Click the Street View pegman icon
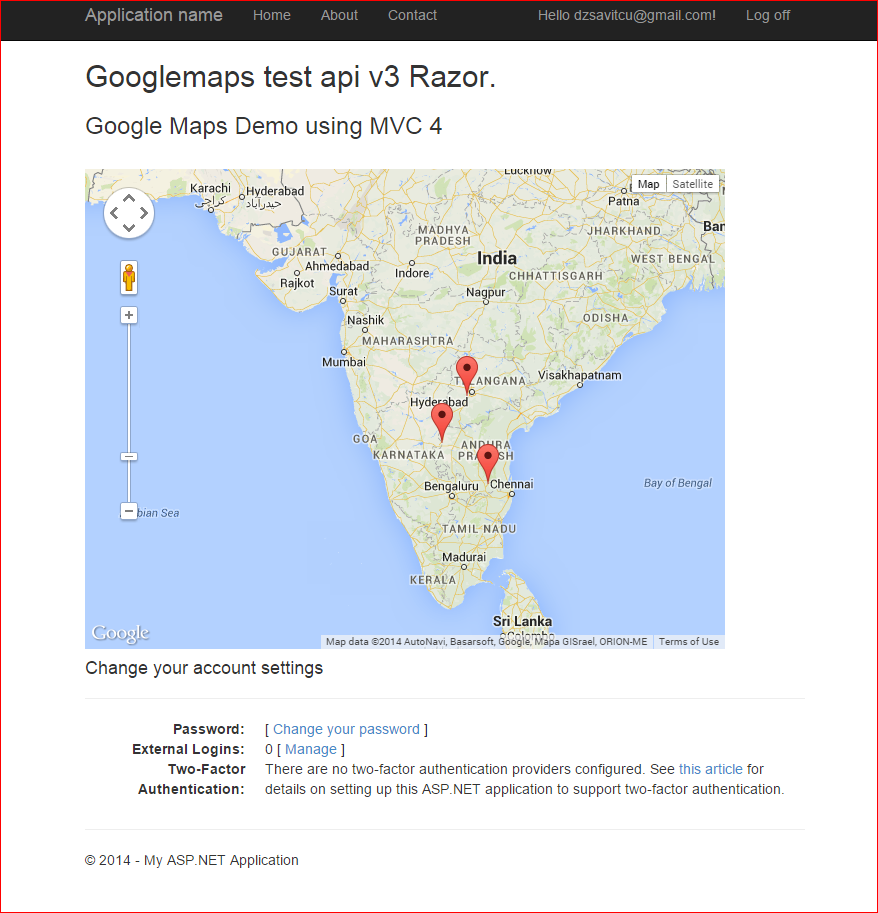The image size is (878, 913). [x=129, y=277]
